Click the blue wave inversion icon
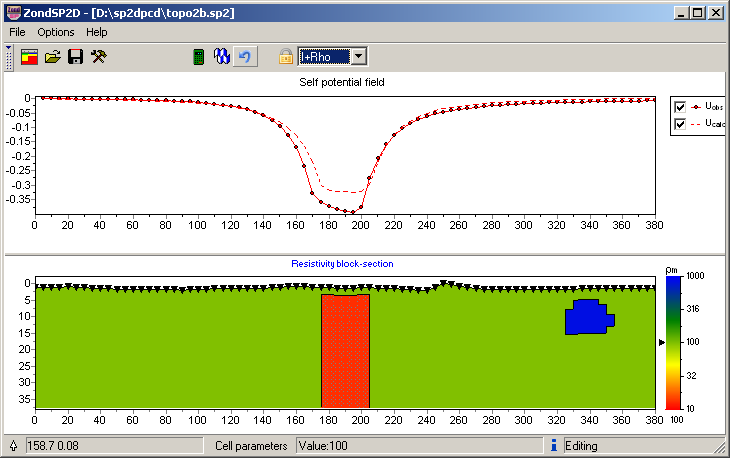The height and width of the screenshot is (458, 730). click(x=222, y=57)
